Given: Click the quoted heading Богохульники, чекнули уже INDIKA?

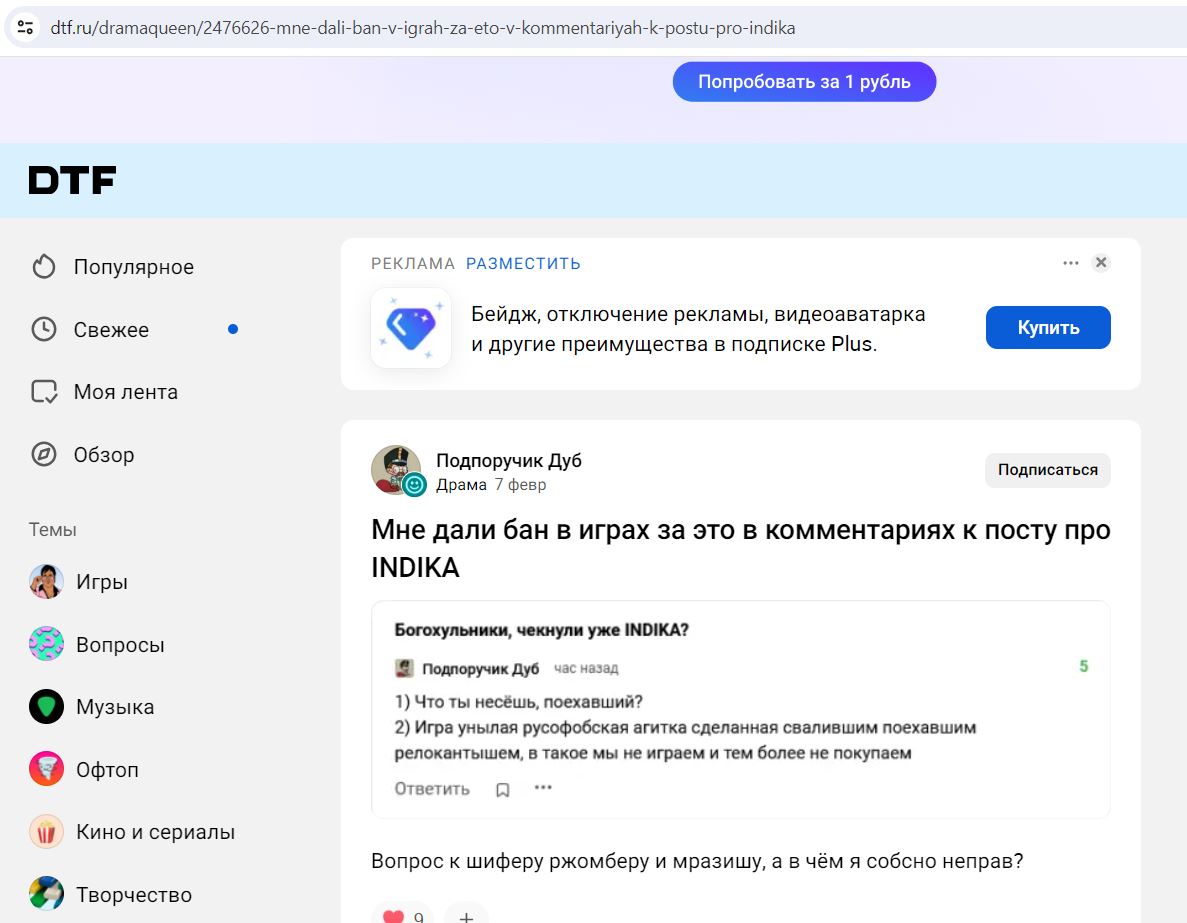Looking at the screenshot, I should [x=542, y=630].
